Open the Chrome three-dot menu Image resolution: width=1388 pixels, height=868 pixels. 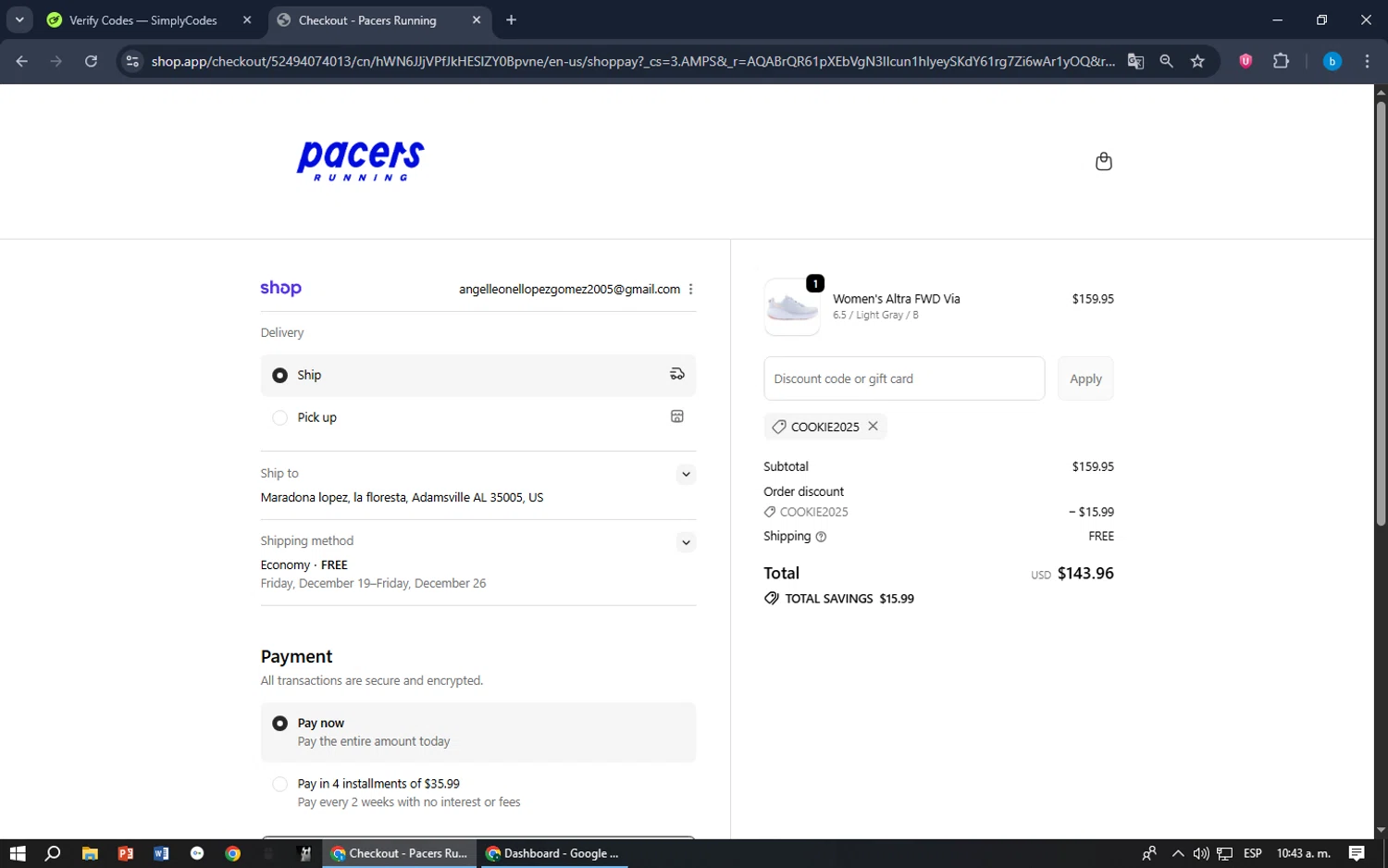[1367, 61]
